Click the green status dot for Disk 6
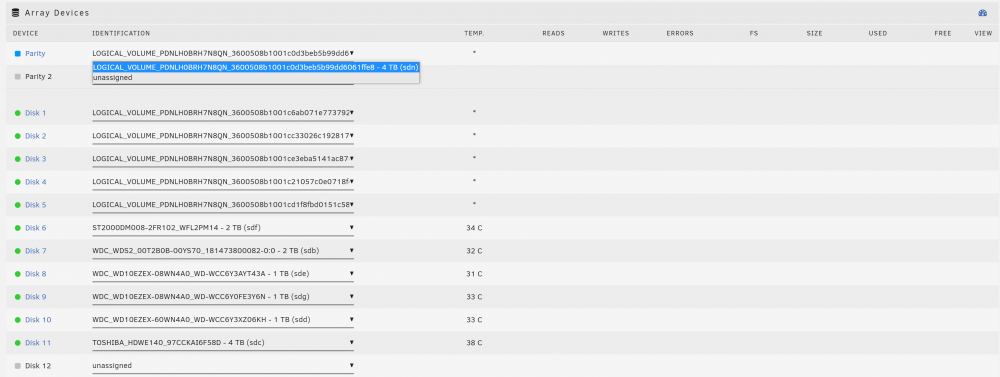Screen dimensions: 1000x377 tap(18, 228)
